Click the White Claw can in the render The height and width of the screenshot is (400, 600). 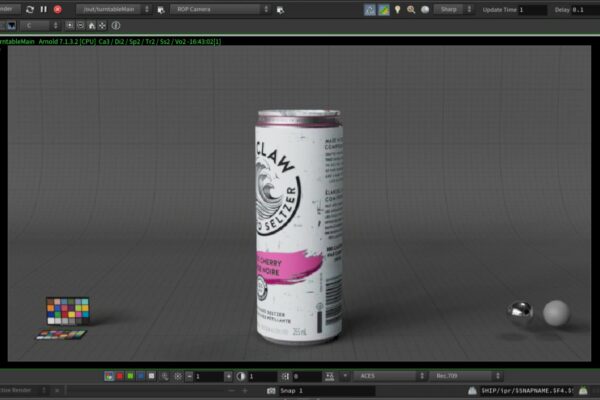coord(299,227)
